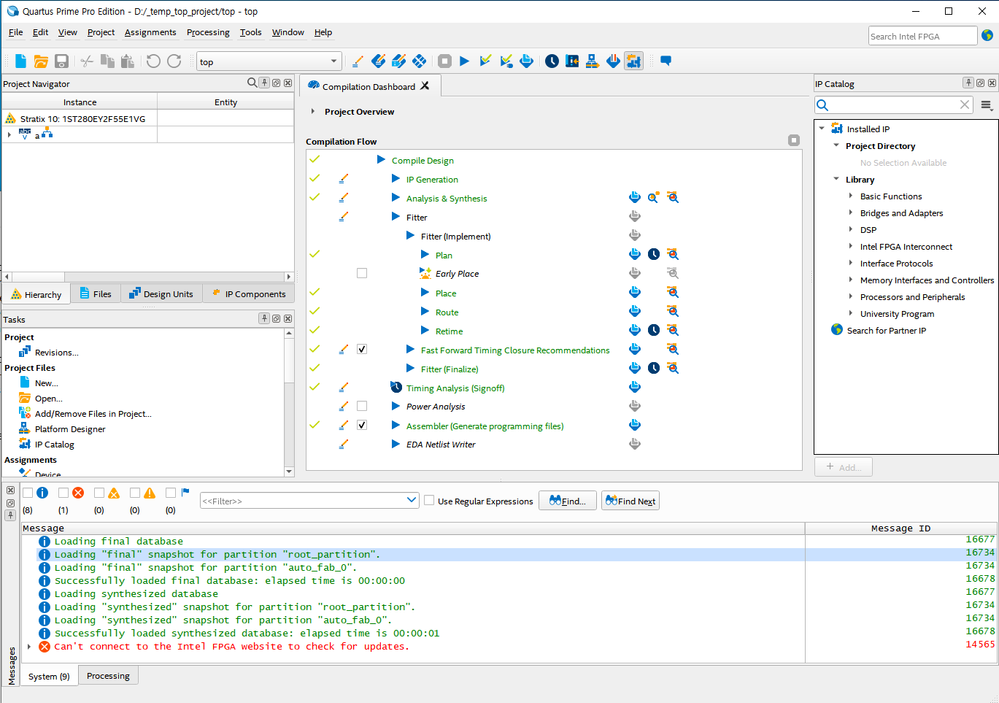999x703 pixels.
Task: Check Use Regular Expressions option
Action: coord(429,501)
